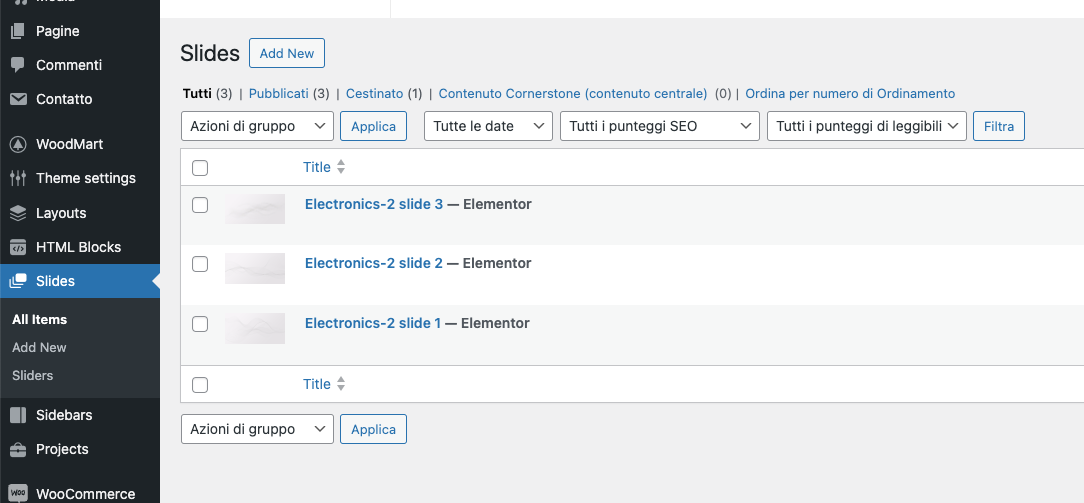This screenshot has height=503, width=1084.
Task: Open the Electronics-2 slide 2 link
Action: (373, 263)
